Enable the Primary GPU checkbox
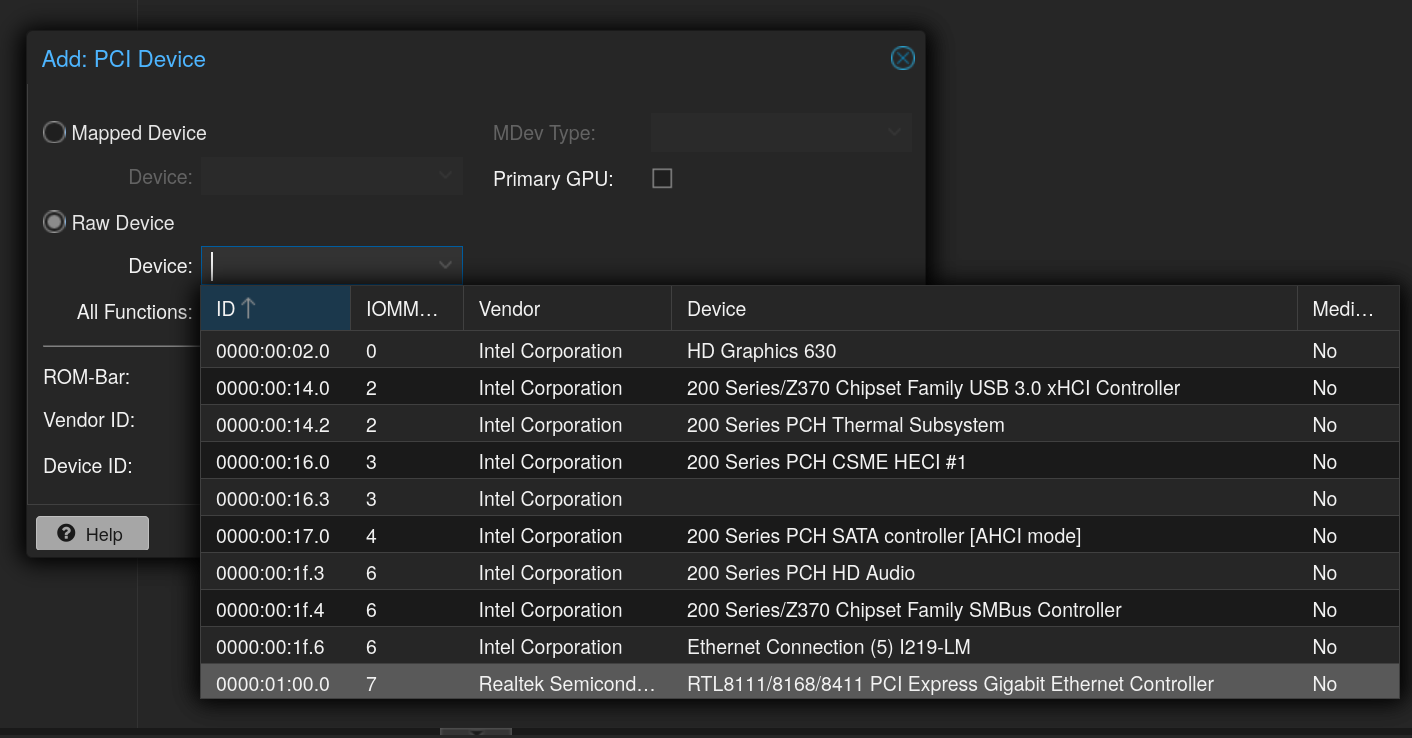1412x738 pixels. [662, 179]
